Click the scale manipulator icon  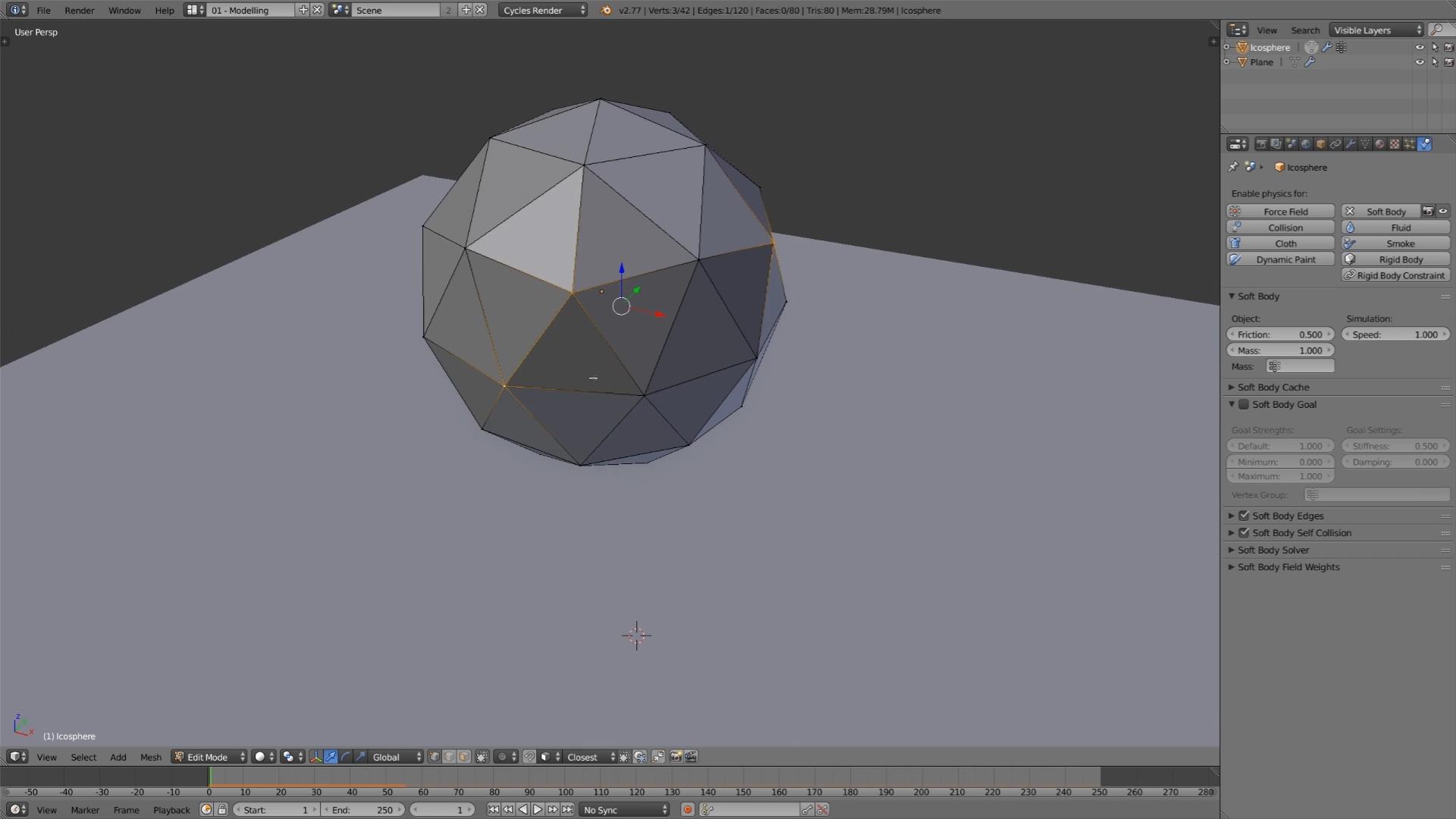pos(360,757)
